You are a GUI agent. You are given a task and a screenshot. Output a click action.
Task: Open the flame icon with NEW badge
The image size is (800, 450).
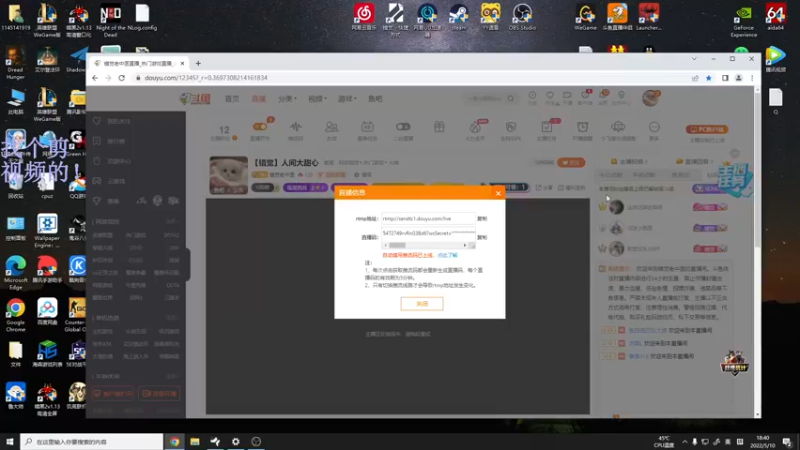coord(475,127)
